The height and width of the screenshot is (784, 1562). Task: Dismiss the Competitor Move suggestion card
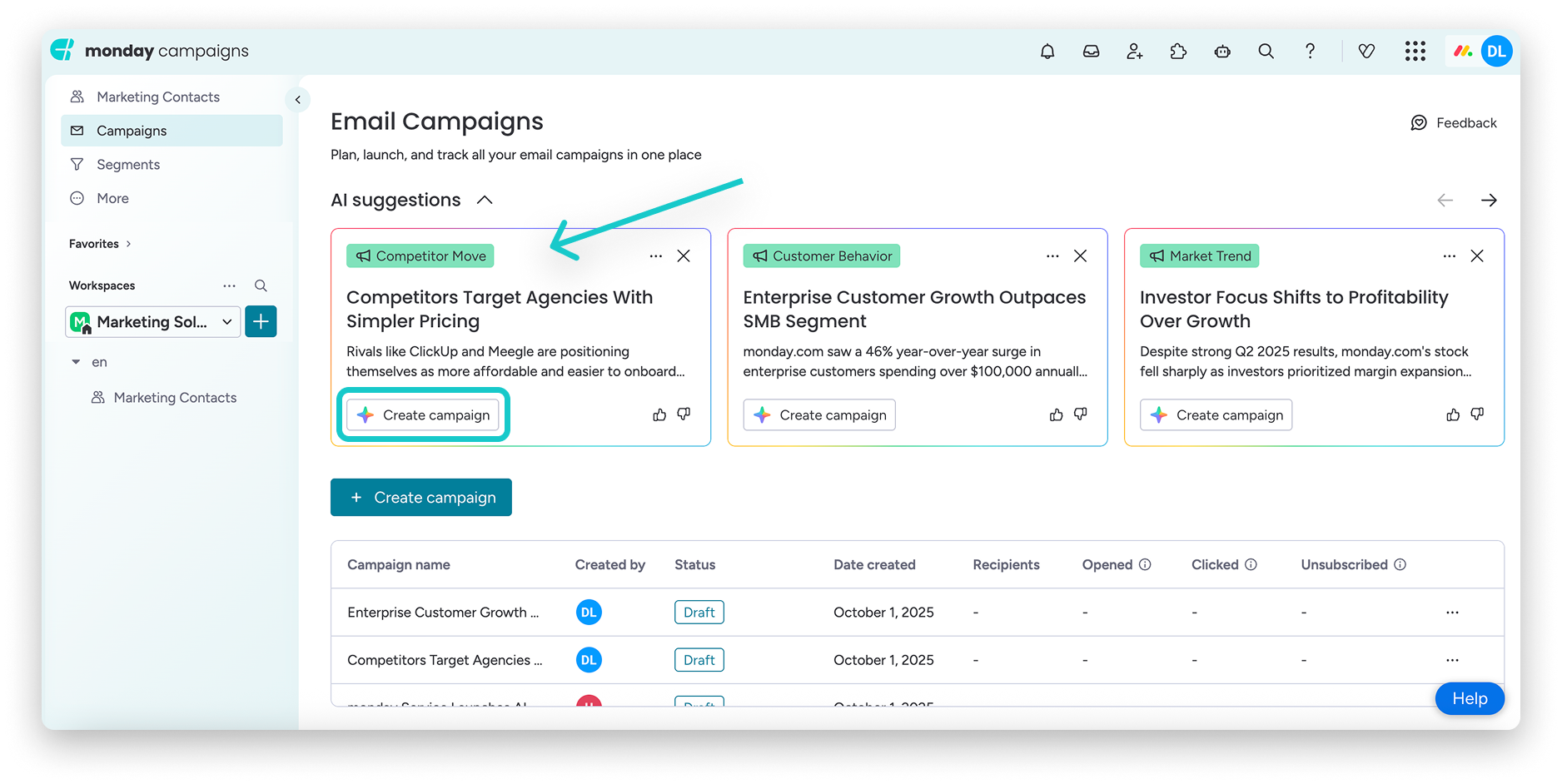[684, 256]
